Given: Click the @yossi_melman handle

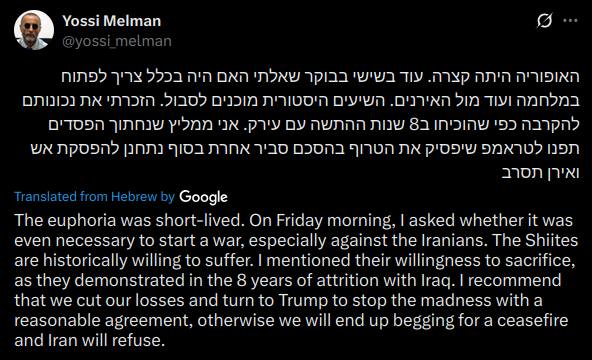Looking at the screenshot, I should tap(117, 41).
